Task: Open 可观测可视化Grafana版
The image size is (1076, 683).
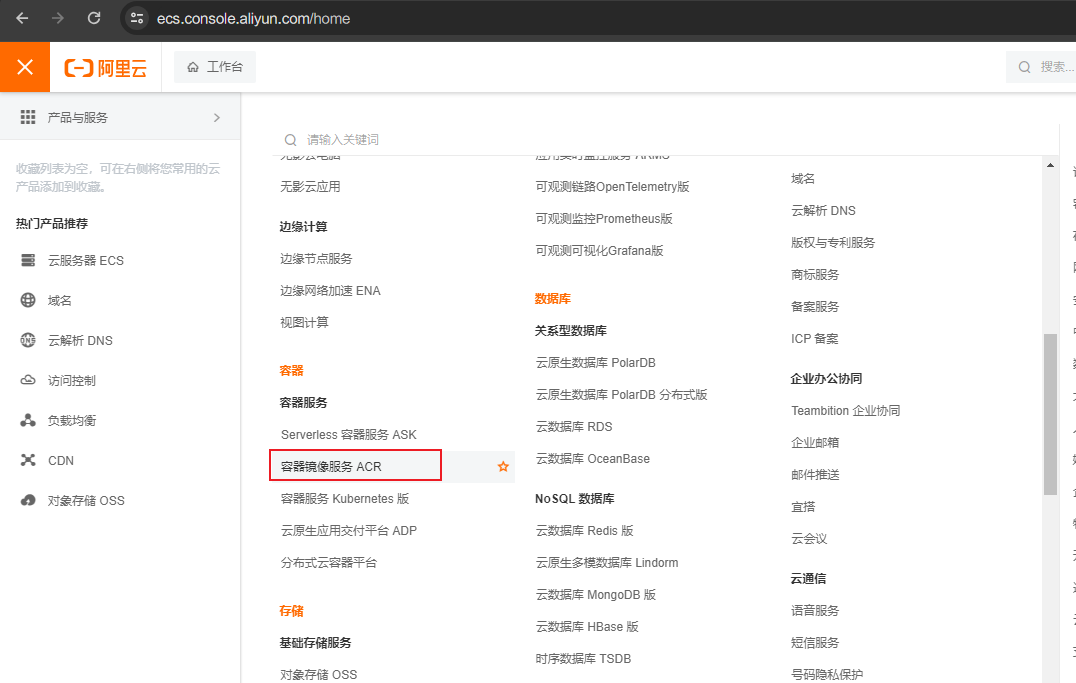Action: [599, 251]
